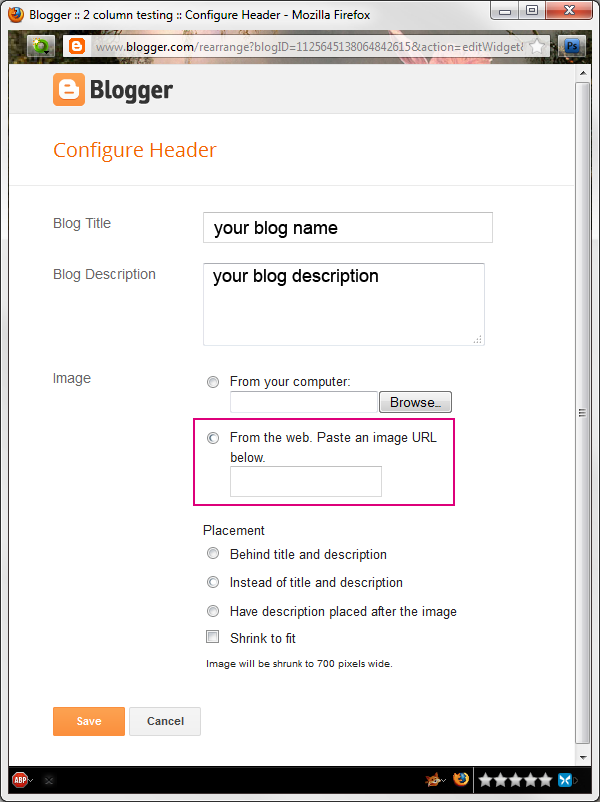Choose Instead of title and description placement

[213, 582]
